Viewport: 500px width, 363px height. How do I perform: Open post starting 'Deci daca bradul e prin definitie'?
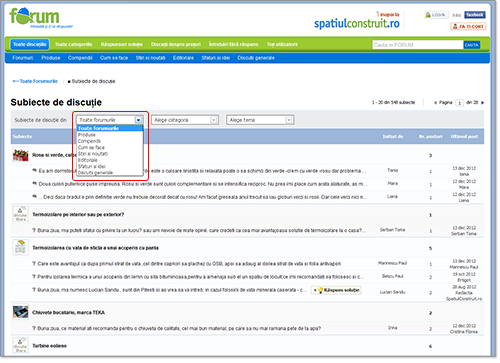coord(203,197)
